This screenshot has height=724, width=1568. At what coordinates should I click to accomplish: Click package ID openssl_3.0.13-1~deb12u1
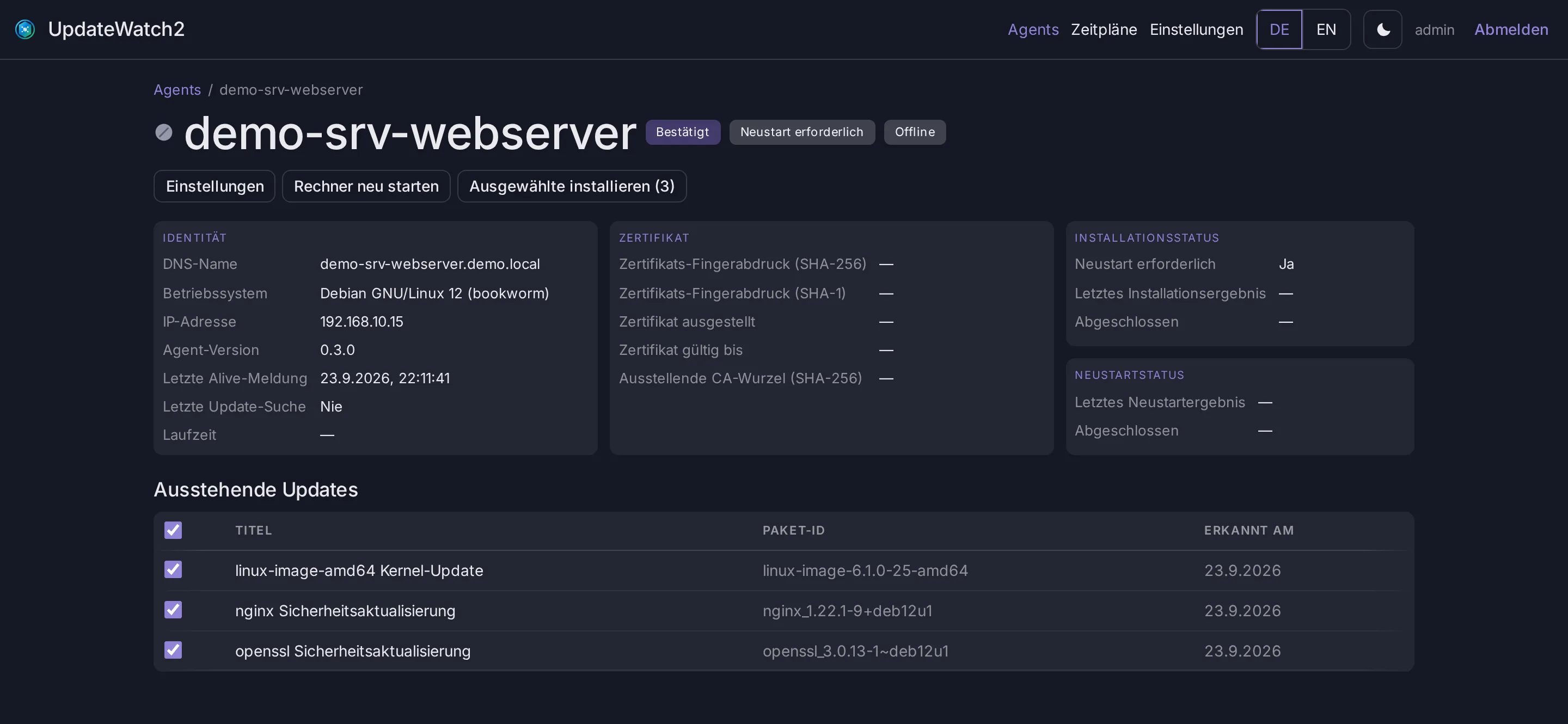point(855,651)
